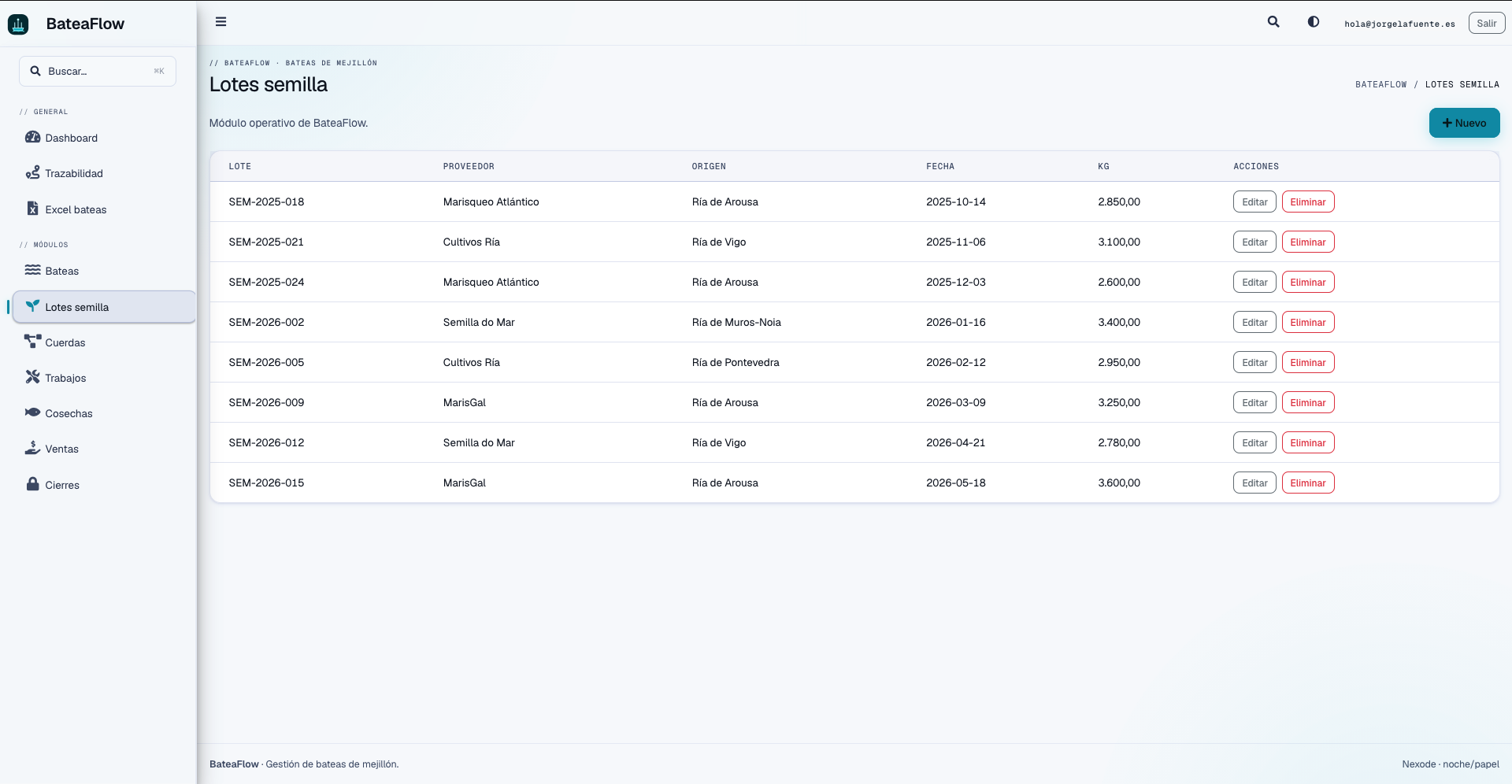Image resolution: width=1512 pixels, height=784 pixels.
Task: Click the hamburger menu icon
Action: tap(220, 22)
